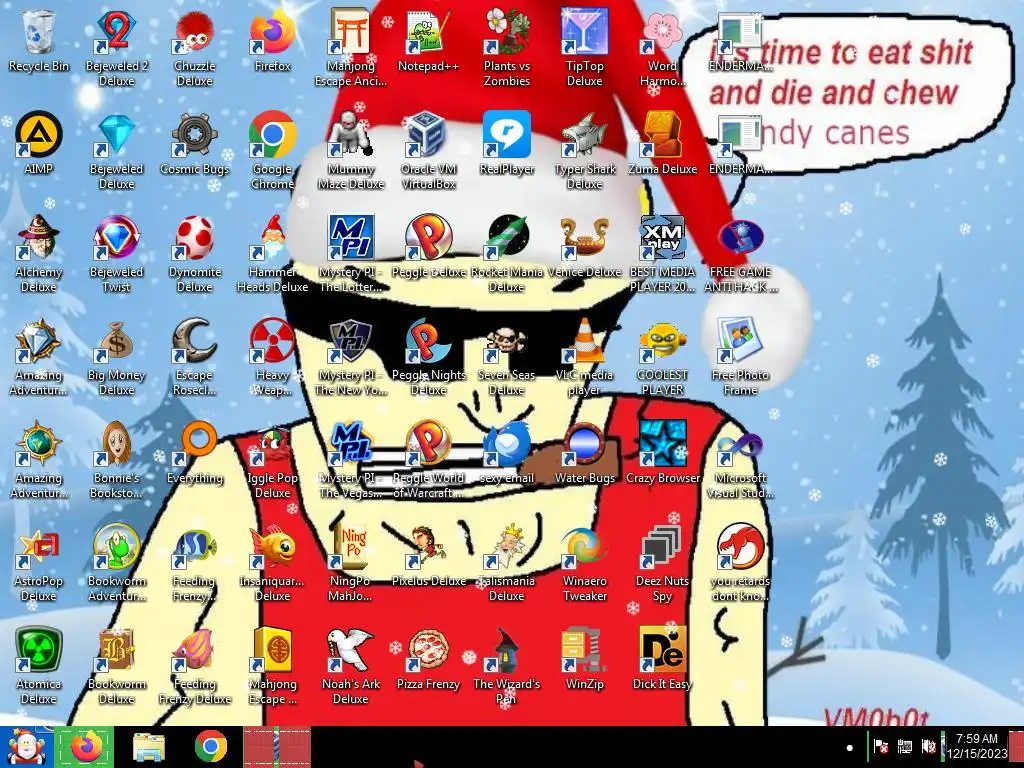
Task: Open Iggle Pop Deluxe shortcut
Action: [272, 461]
